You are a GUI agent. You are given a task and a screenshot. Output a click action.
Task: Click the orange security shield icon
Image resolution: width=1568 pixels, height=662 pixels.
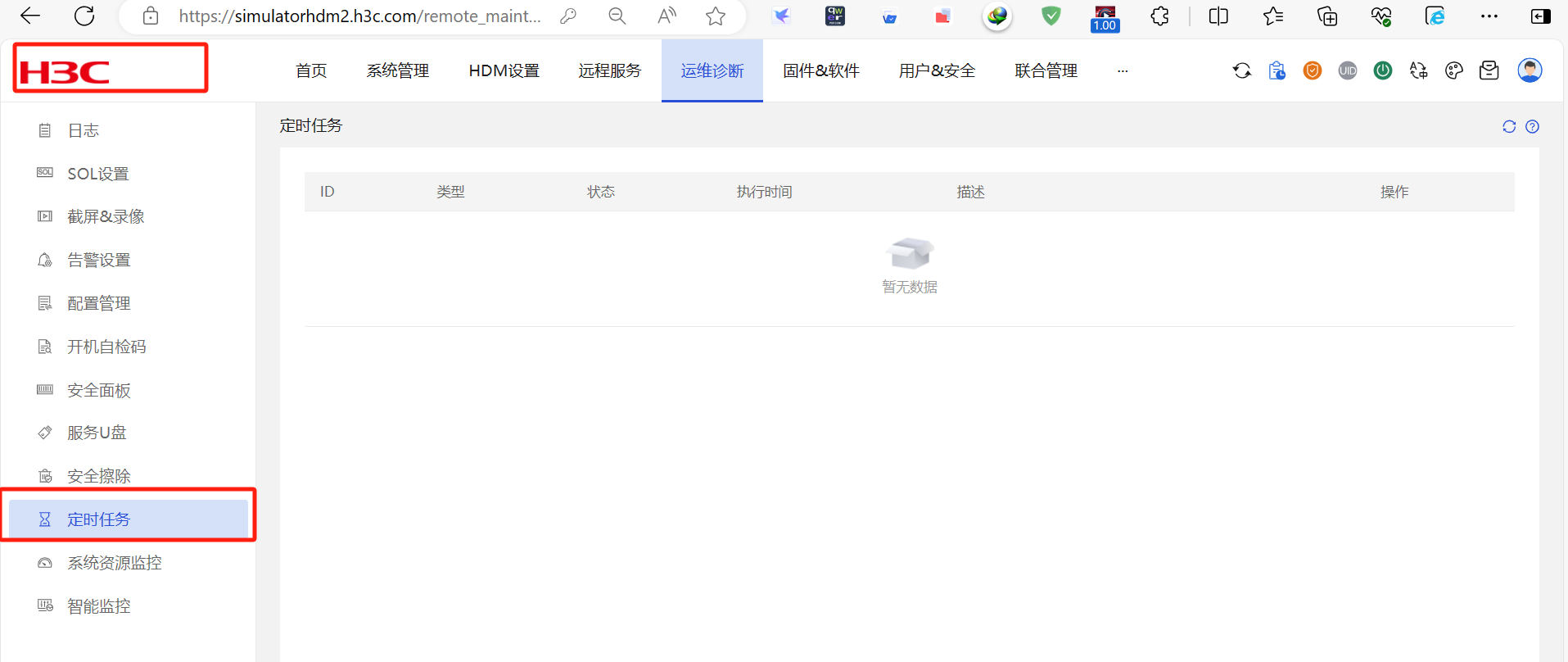click(1313, 71)
